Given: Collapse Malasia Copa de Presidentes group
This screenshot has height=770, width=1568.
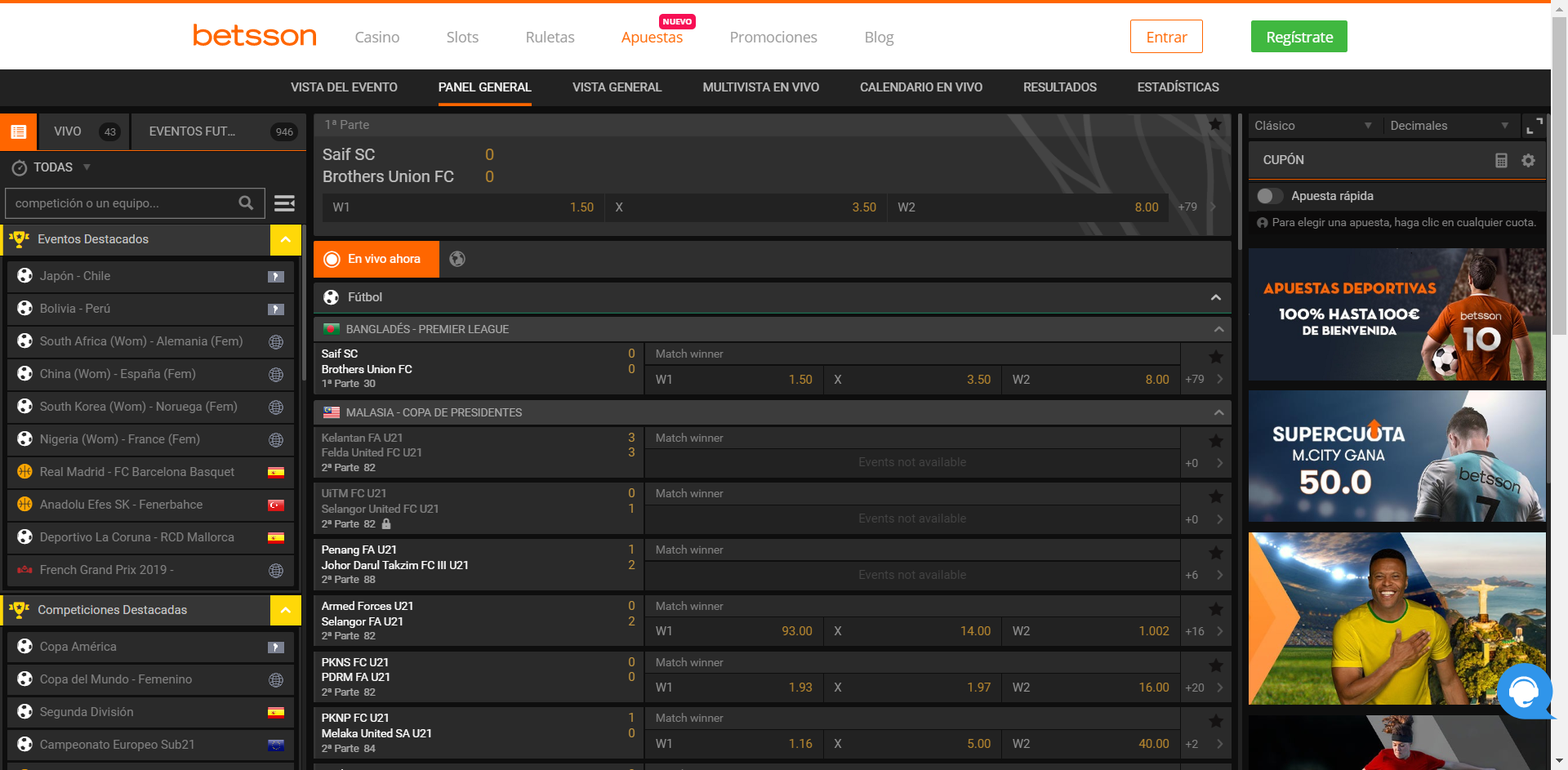Looking at the screenshot, I should pyautogui.click(x=1218, y=412).
